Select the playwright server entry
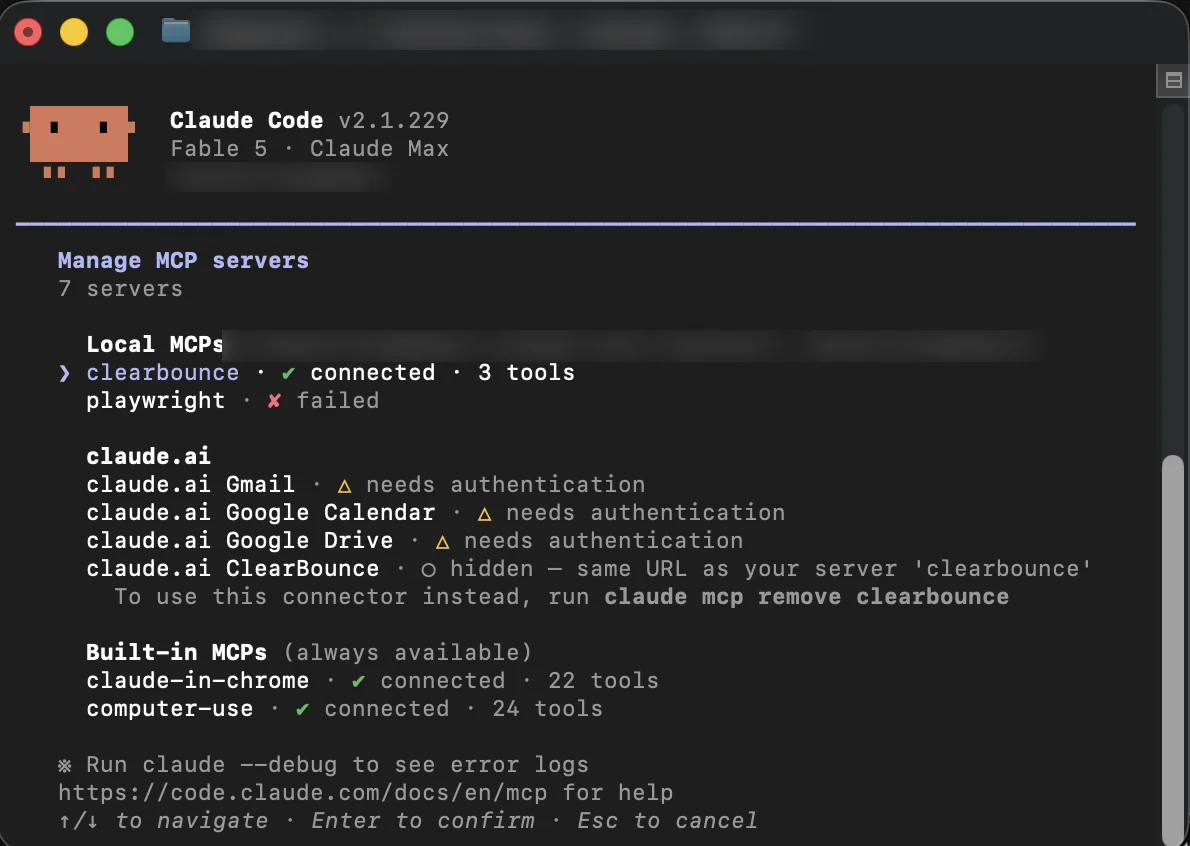1190x846 pixels. [x=232, y=401]
